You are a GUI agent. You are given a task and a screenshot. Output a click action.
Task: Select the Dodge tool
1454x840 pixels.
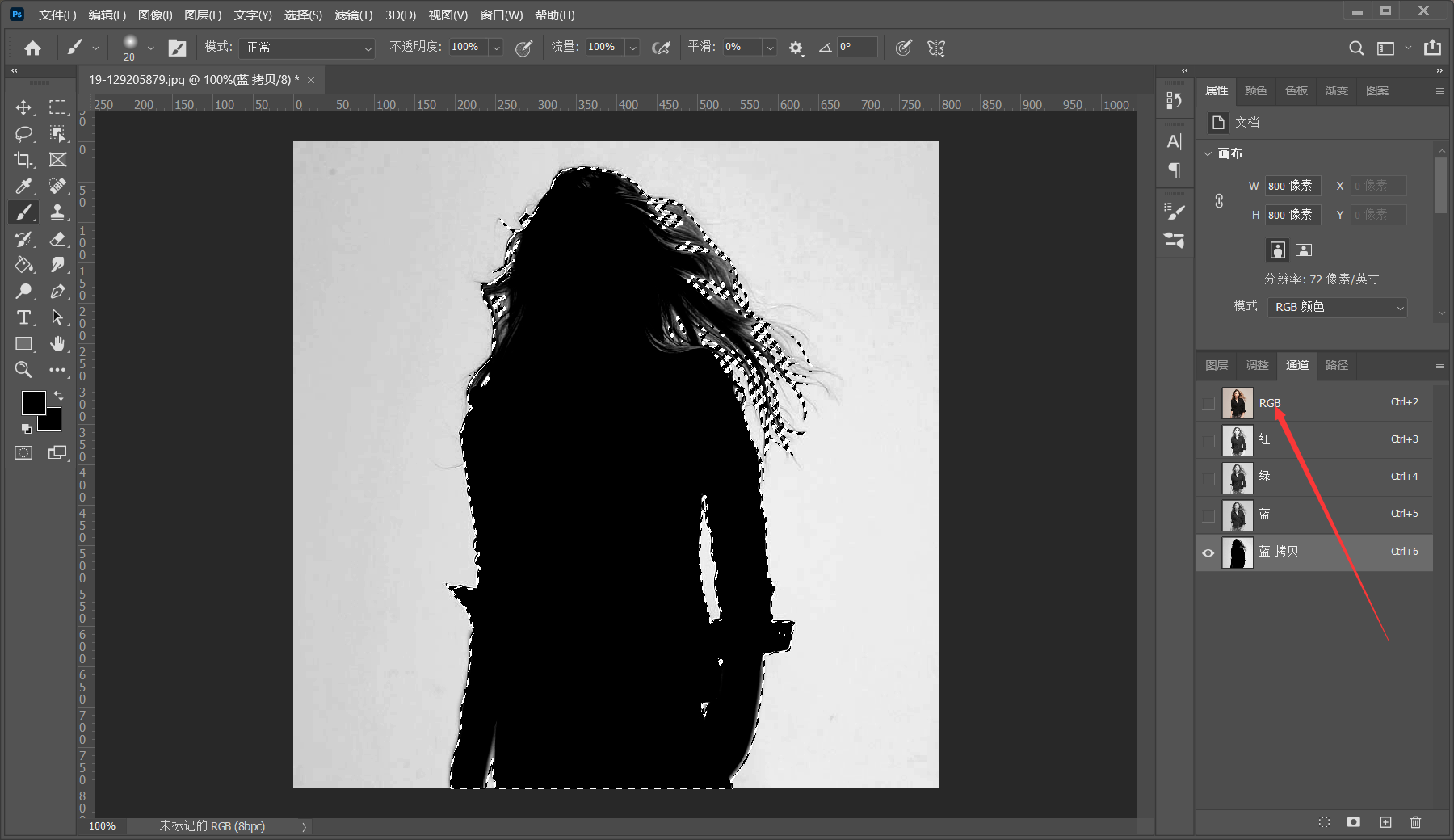click(23, 291)
